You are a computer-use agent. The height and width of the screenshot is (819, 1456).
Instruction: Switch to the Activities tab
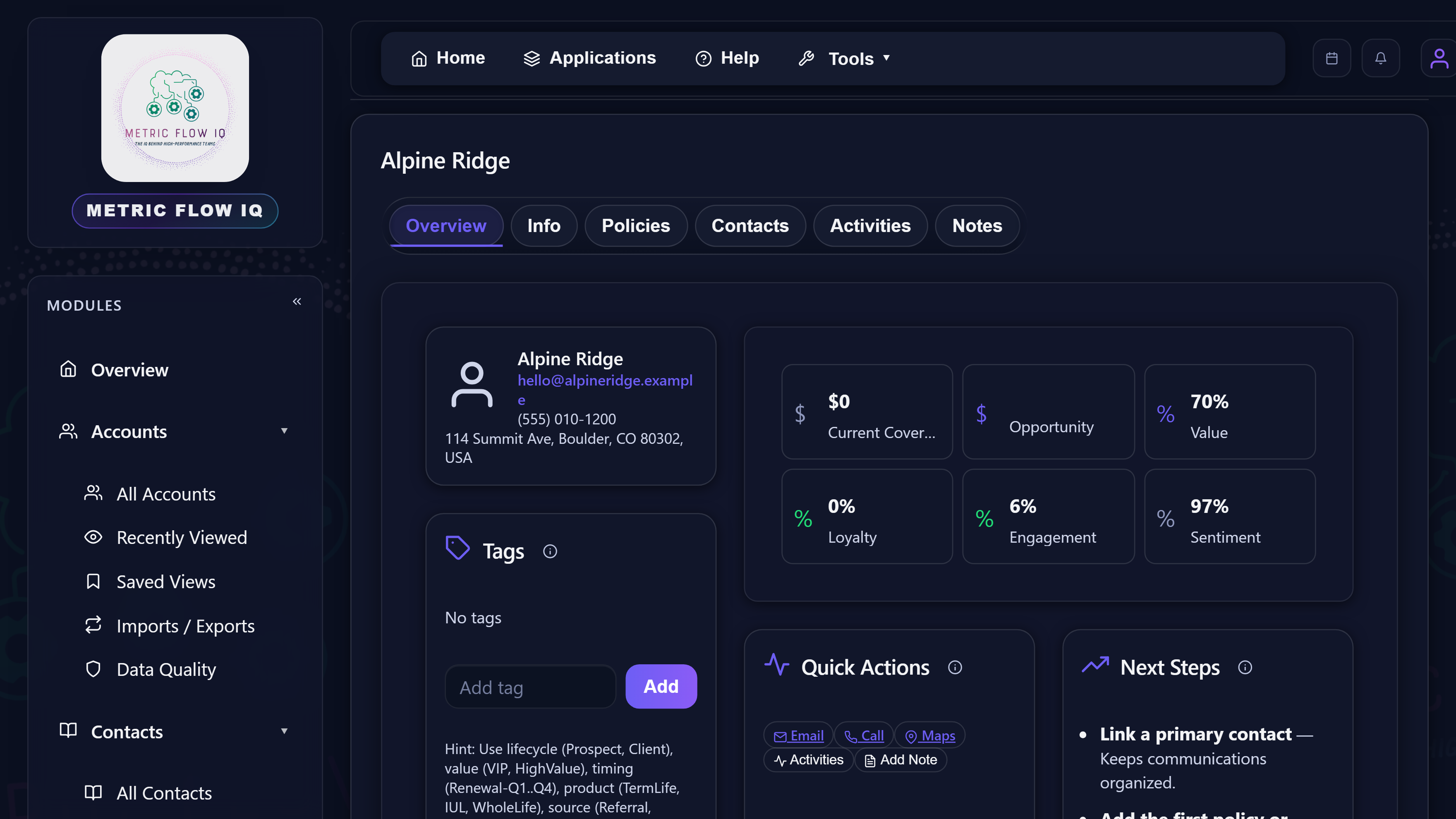point(870,225)
